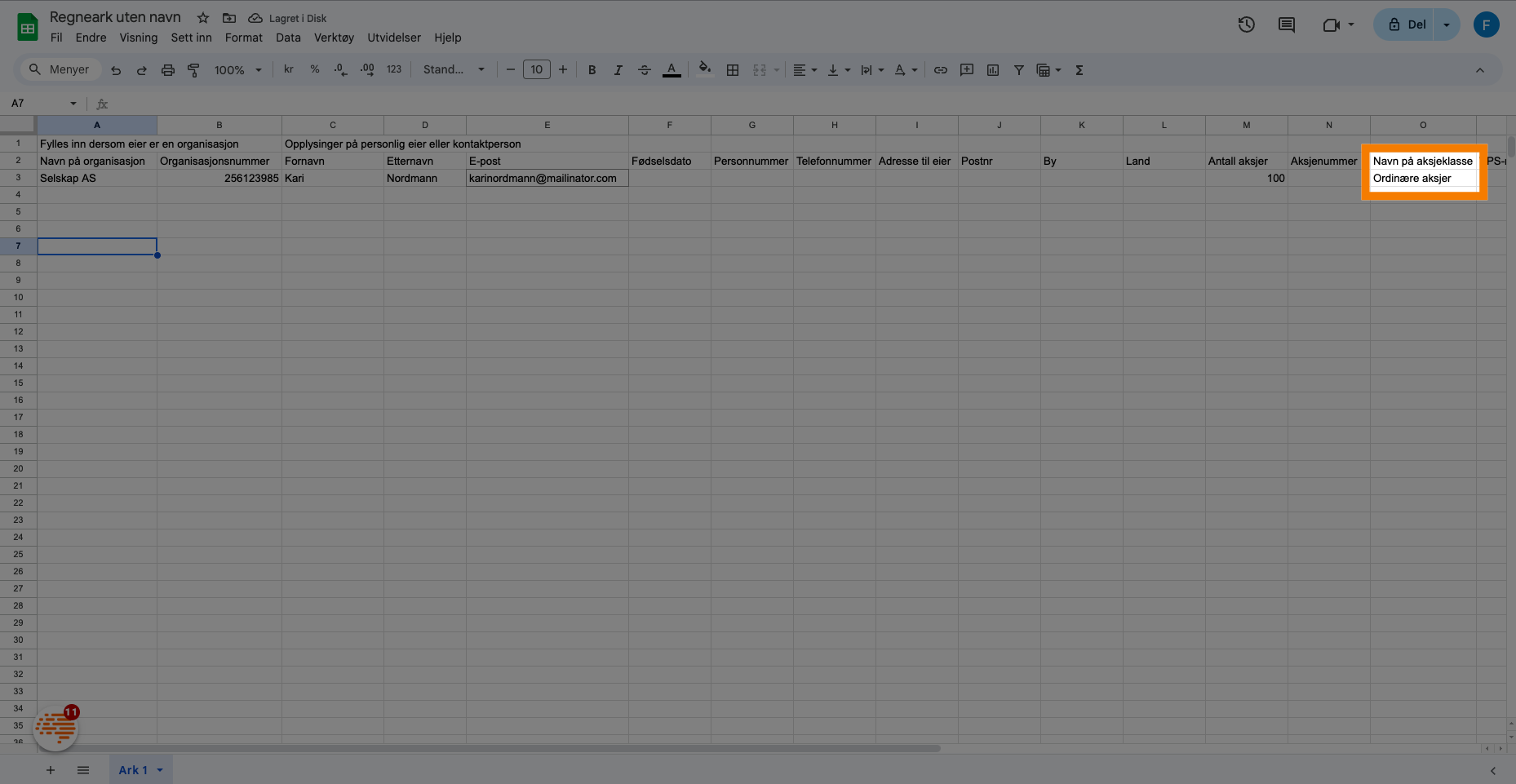Open the Fil menu
The height and width of the screenshot is (784, 1516).
click(x=56, y=38)
